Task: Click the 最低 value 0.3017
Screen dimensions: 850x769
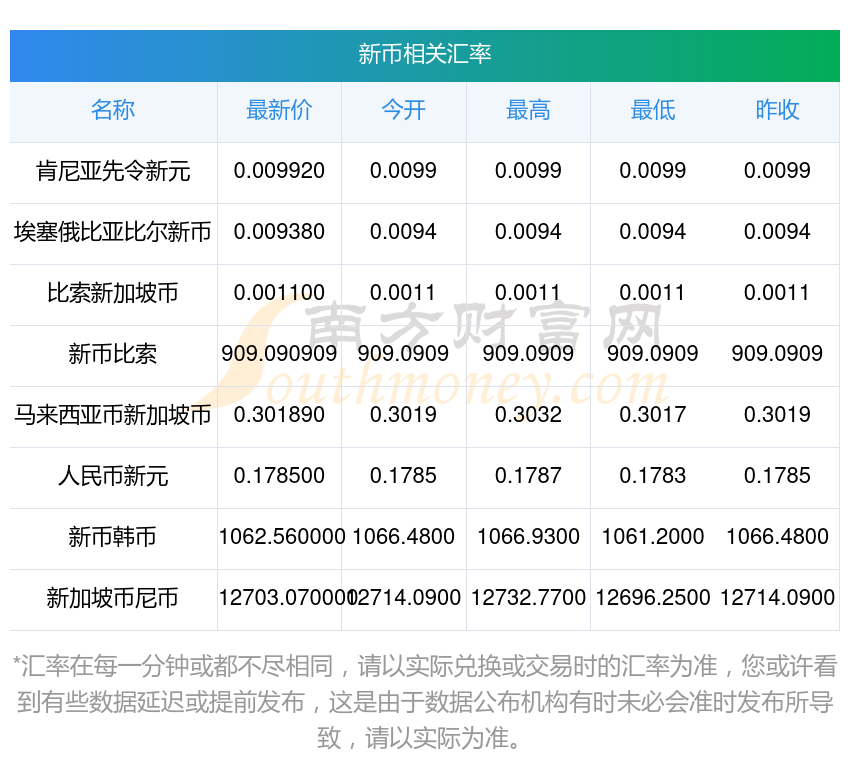Action: coord(653,415)
